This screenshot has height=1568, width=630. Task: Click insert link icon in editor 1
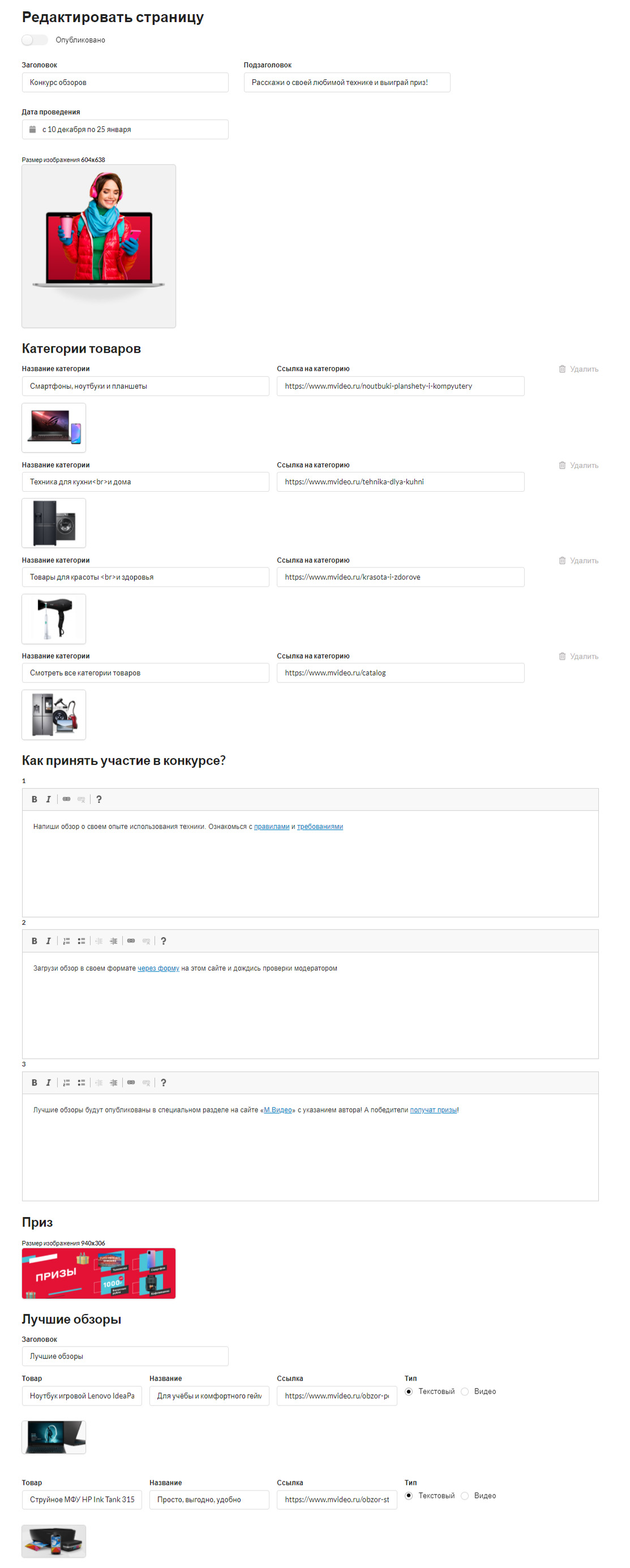tap(66, 799)
